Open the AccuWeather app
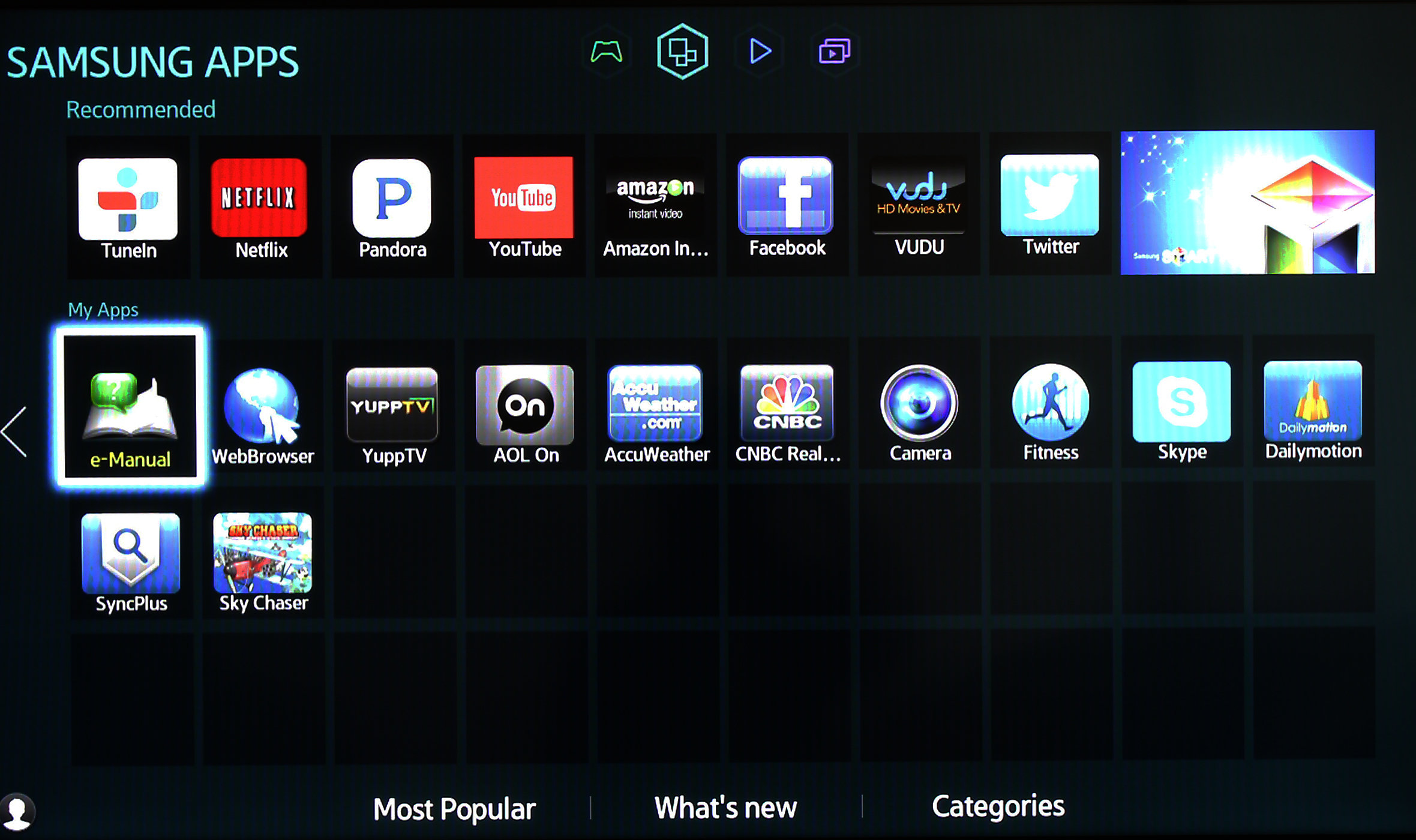1416x840 pixels. (656, 405)
